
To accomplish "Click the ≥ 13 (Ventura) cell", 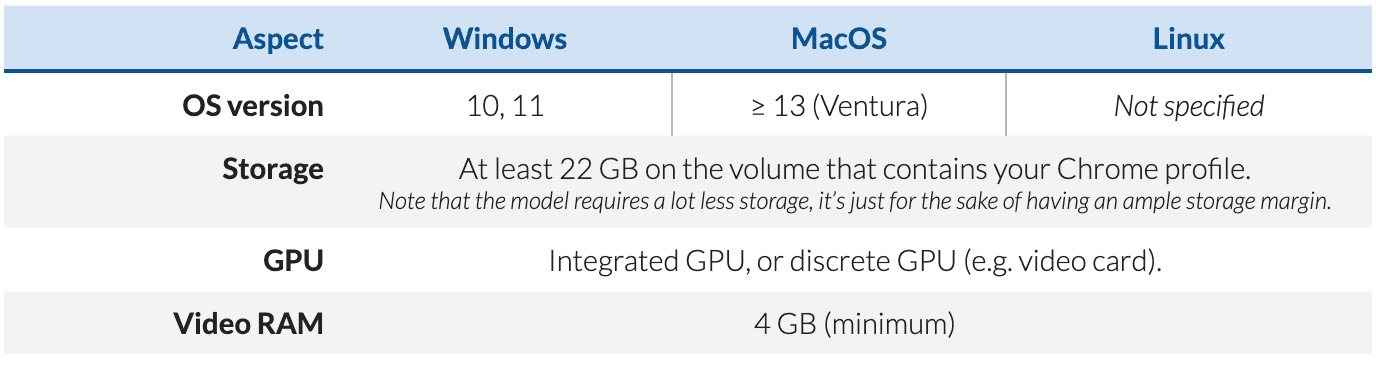I will click(x=839, y=106).
